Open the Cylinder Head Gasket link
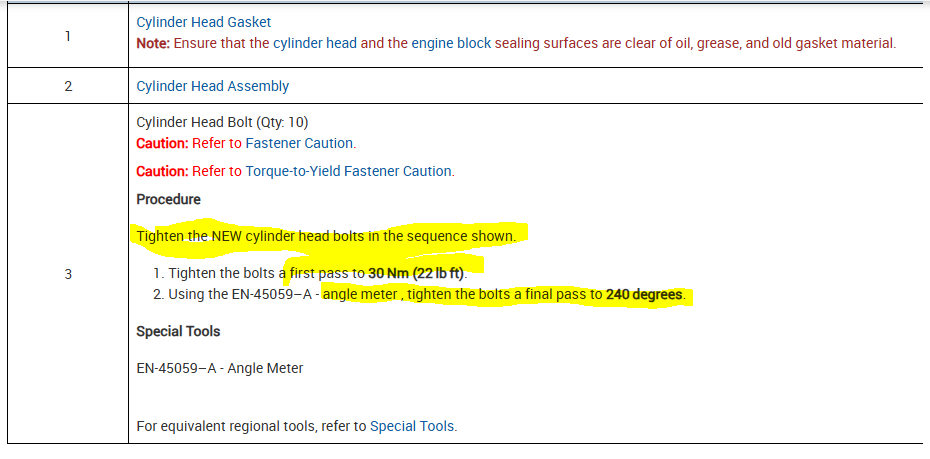This screenshot has width=930, height=459. click(x=203, y=21)
